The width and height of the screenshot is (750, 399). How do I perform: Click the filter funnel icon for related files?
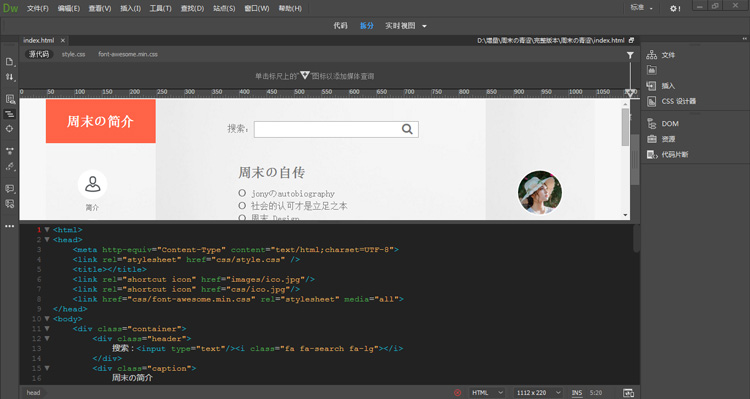pos(630,55)
